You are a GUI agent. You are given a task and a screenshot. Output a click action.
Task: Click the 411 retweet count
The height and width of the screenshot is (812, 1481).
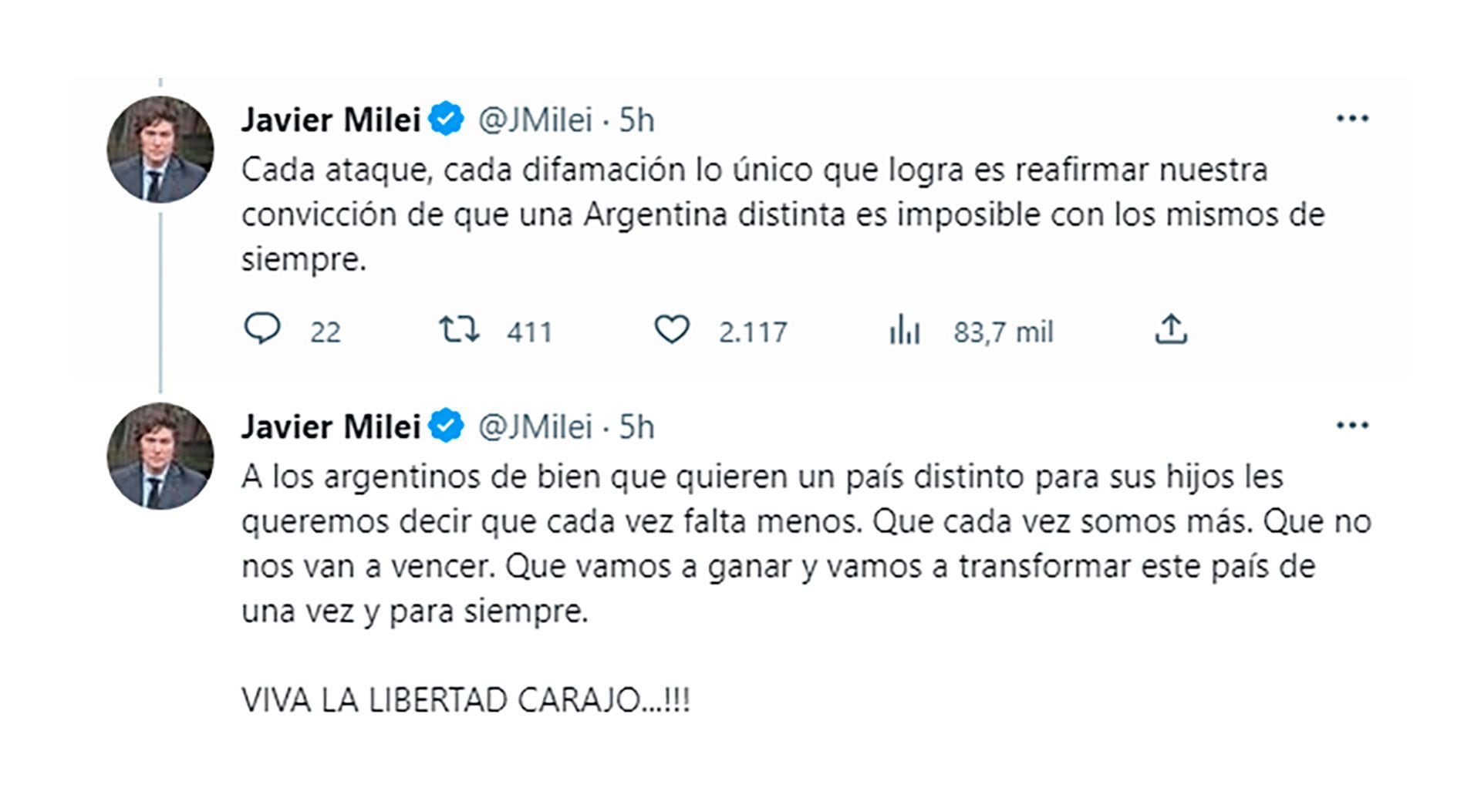tap(529, 332)
